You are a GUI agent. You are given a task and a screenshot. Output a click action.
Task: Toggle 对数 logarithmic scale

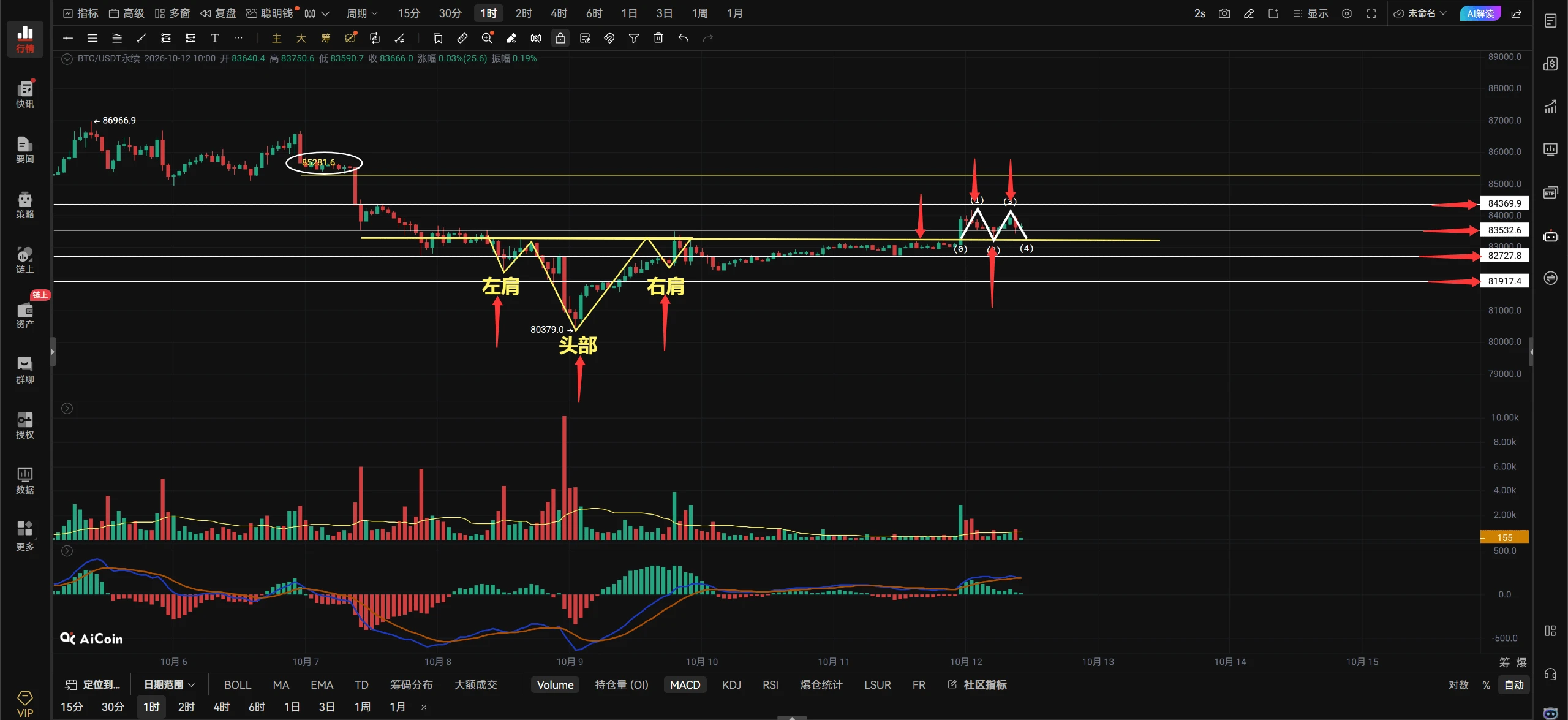(1458, 684)
